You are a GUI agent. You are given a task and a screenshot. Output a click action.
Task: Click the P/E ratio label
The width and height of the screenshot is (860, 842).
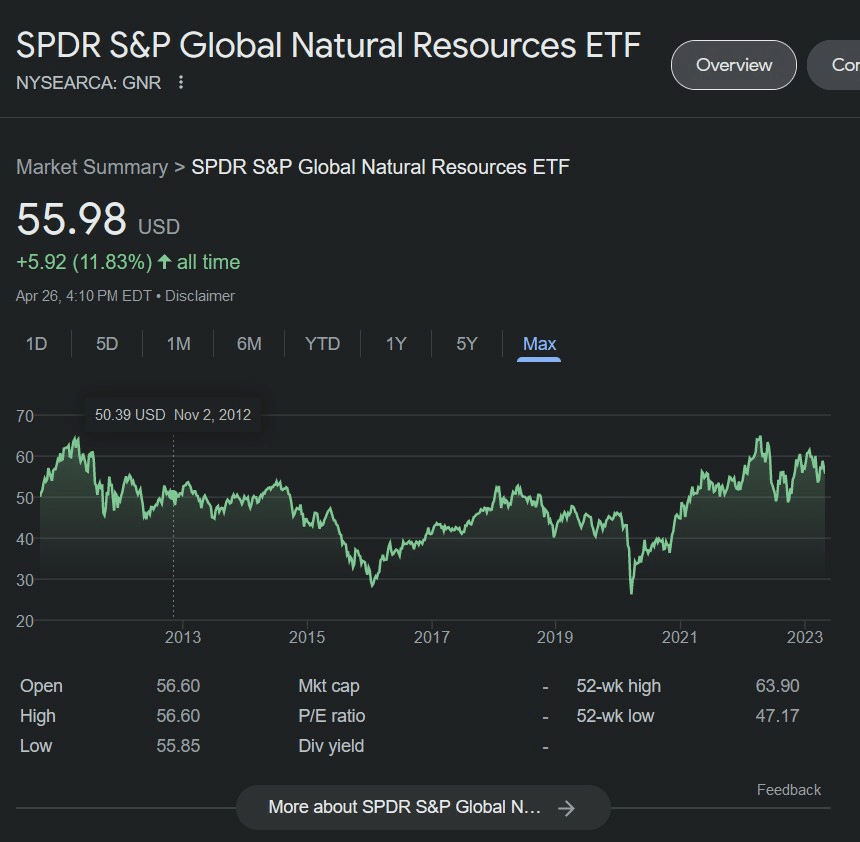pyautogui.click(x=332, y=716)
